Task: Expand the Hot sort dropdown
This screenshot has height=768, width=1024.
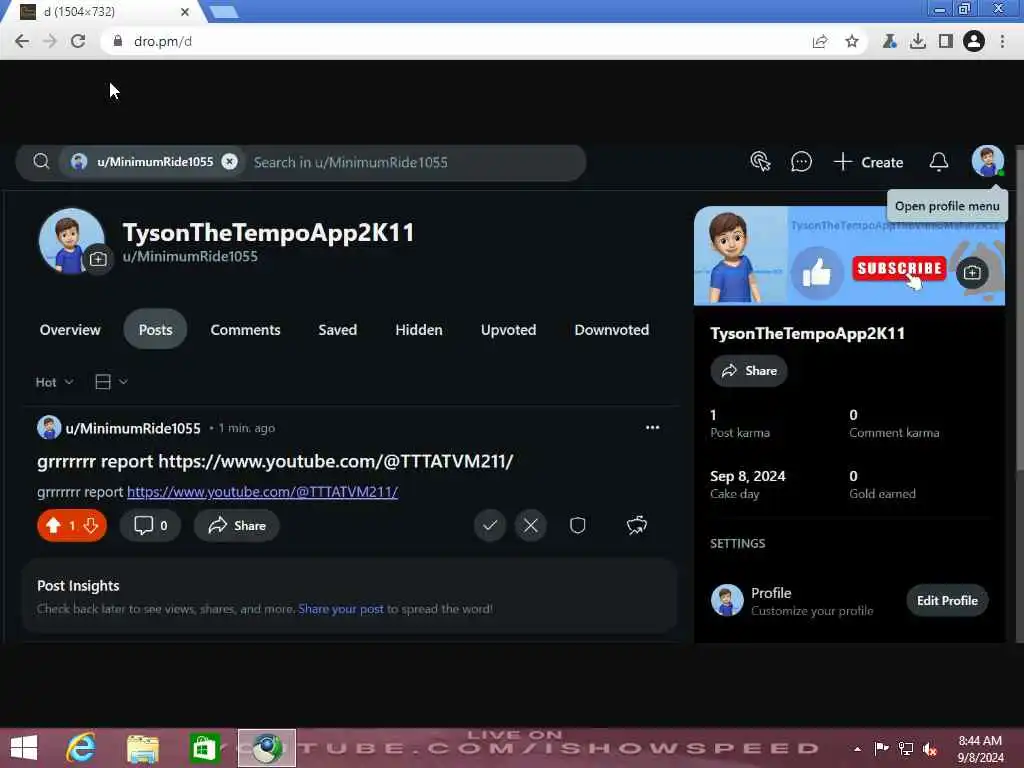Action: point(54,382)
